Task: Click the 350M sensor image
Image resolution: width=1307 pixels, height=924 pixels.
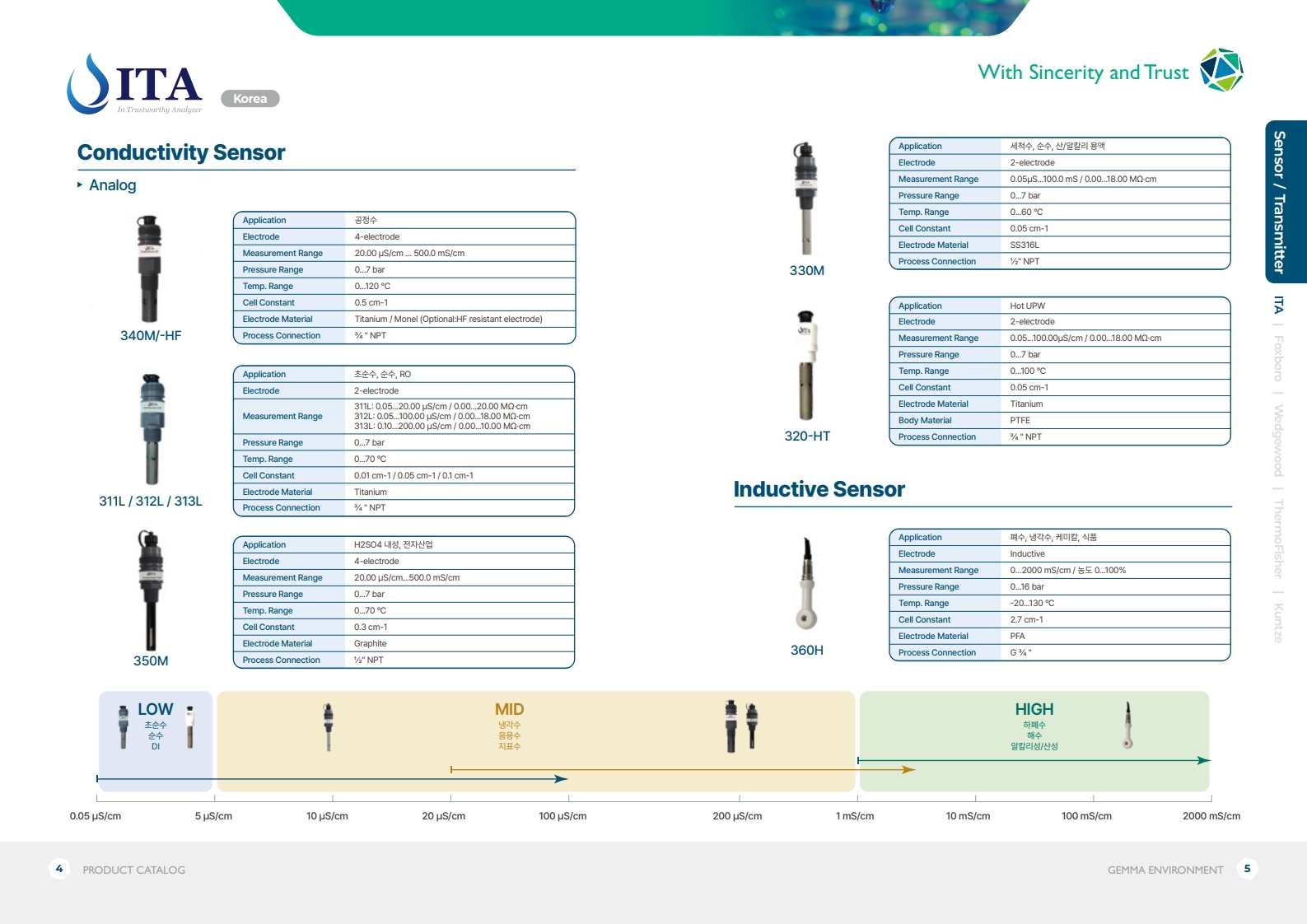Action: (x=150, y=591)
